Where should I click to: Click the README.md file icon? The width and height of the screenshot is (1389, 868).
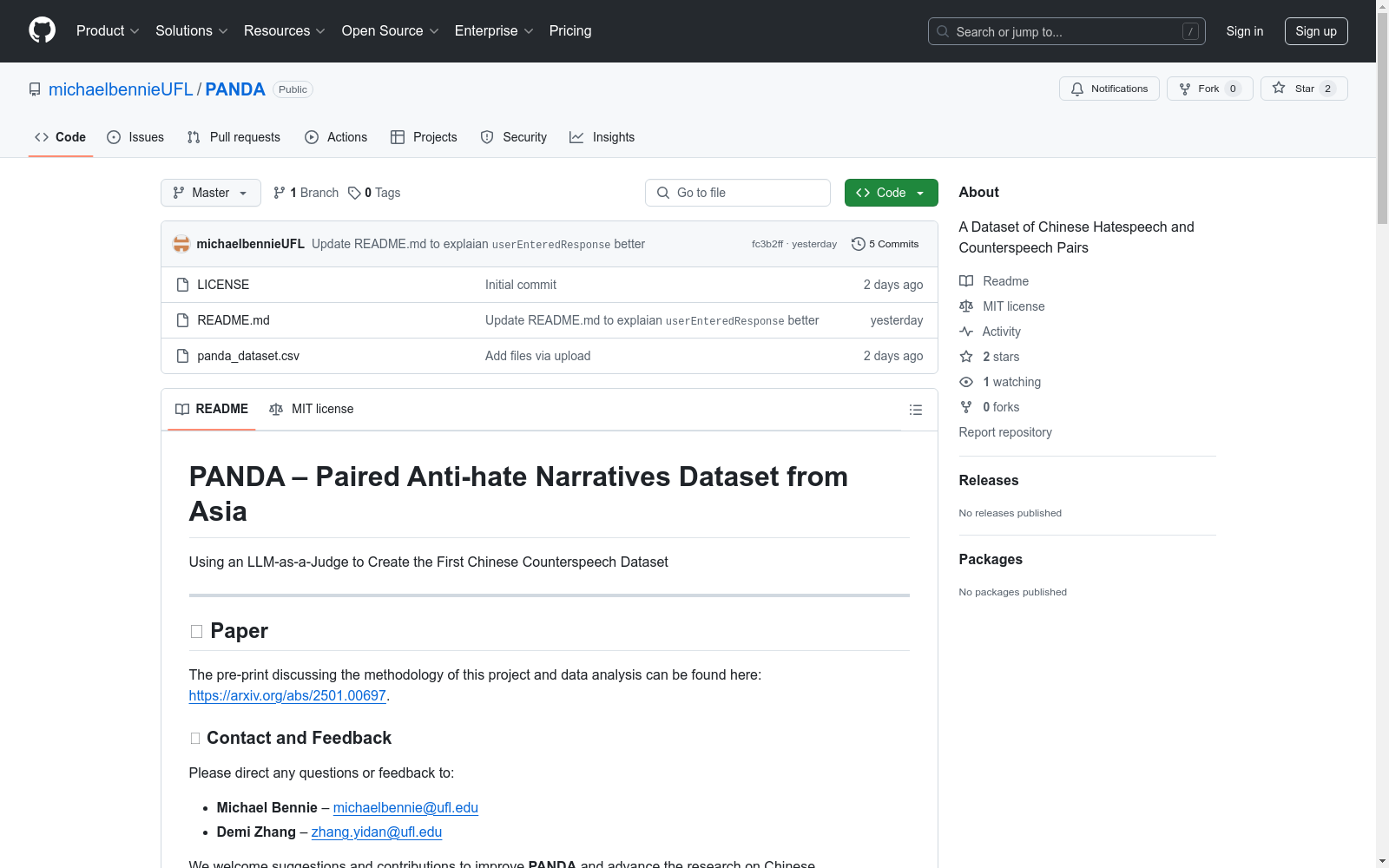[x=182, y=320]
